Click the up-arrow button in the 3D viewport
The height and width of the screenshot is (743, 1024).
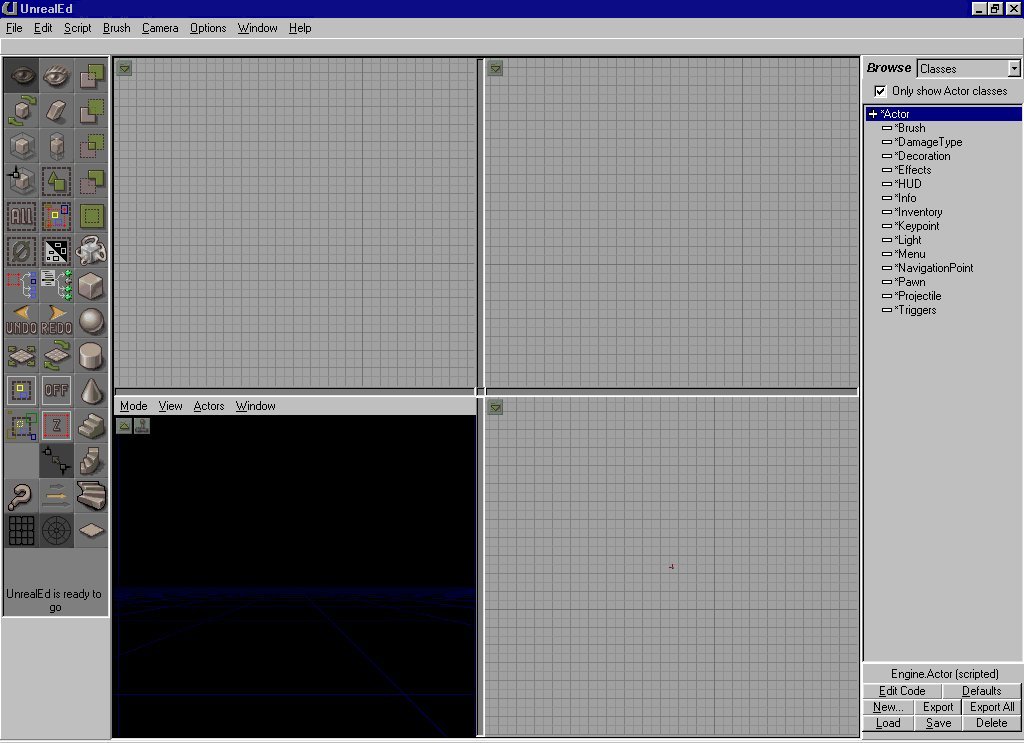[x=124, y=426]
